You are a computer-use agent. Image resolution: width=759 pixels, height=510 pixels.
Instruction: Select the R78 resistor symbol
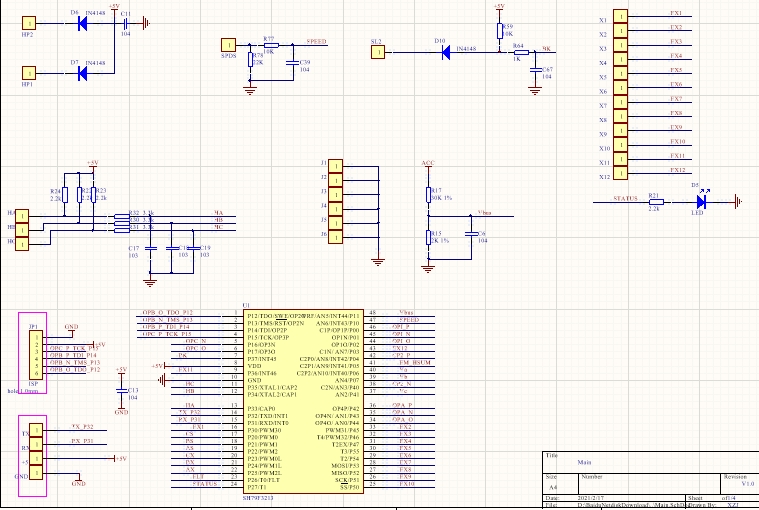pos(250,60)
